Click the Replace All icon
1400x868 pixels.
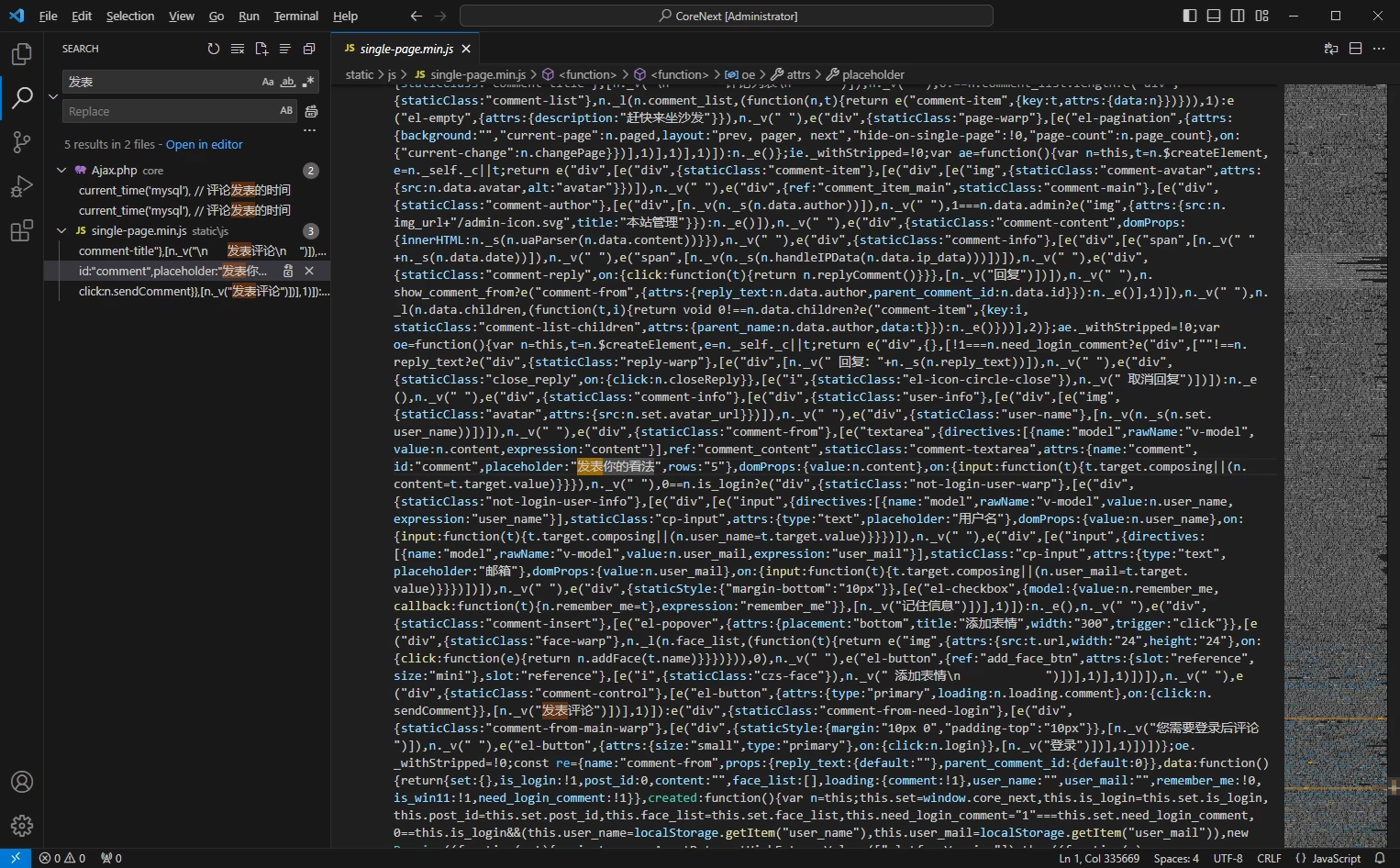click(x=311, y=111)
